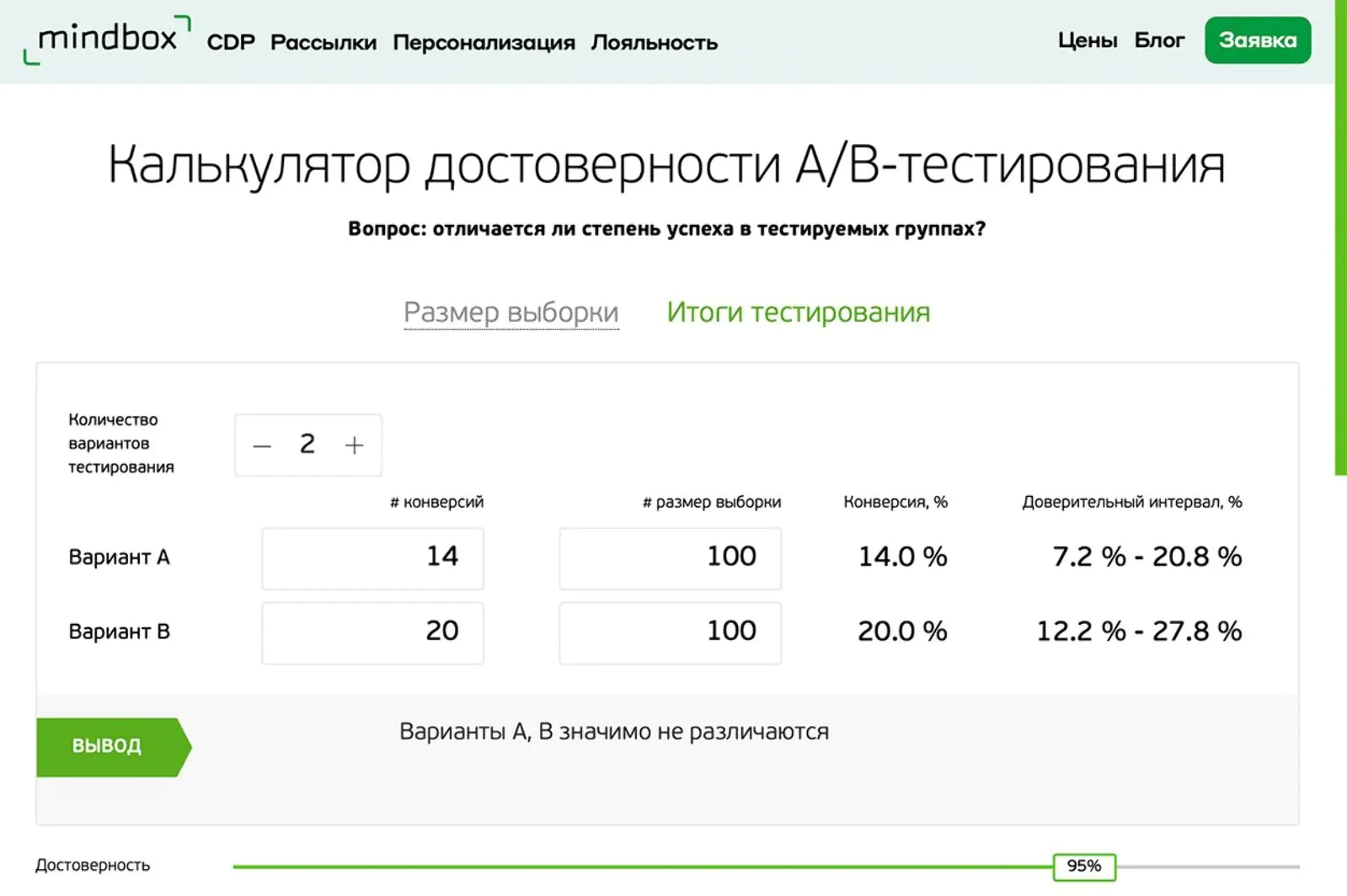
Task: Select the Итоги тестирования tab
Action: tap(799, 312)
